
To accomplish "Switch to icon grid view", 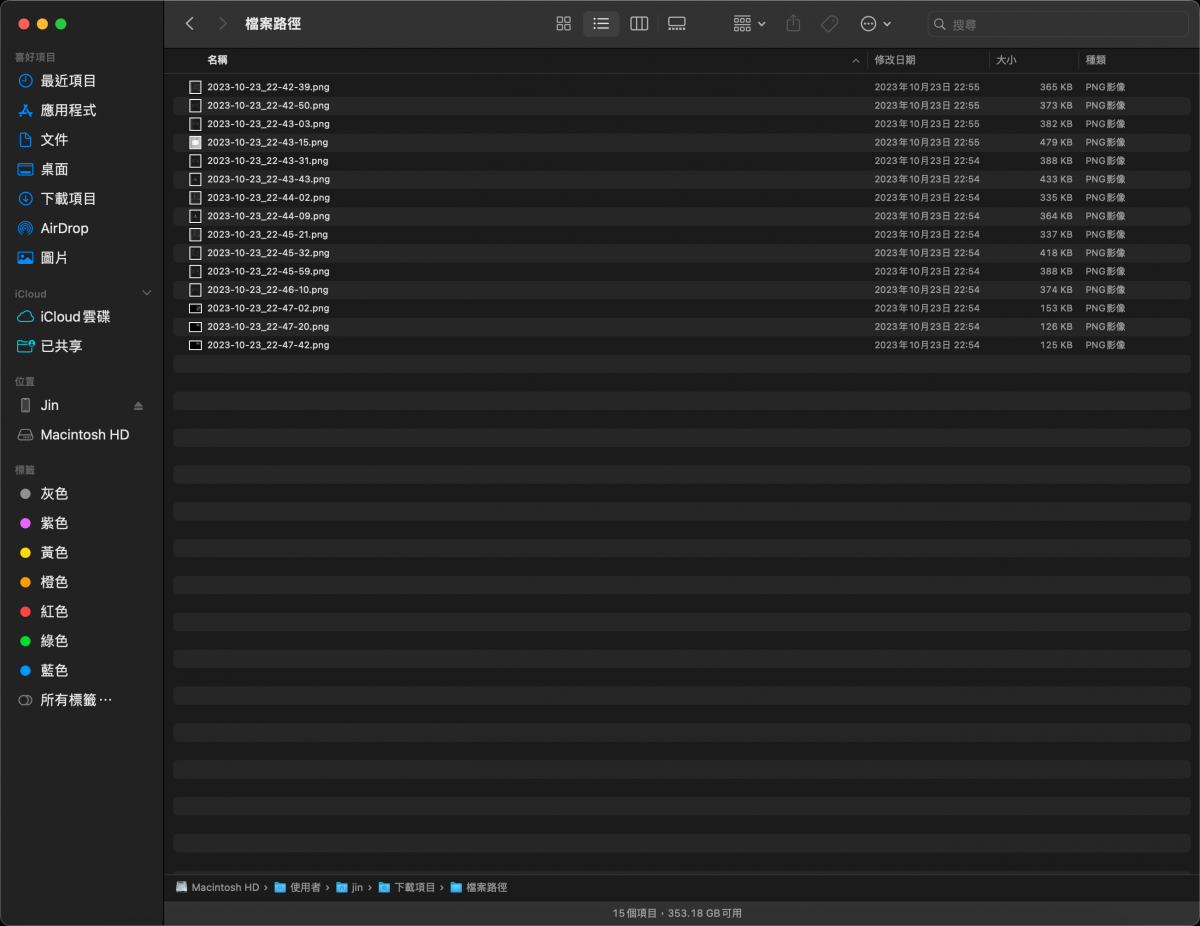I will pos(564,23).
